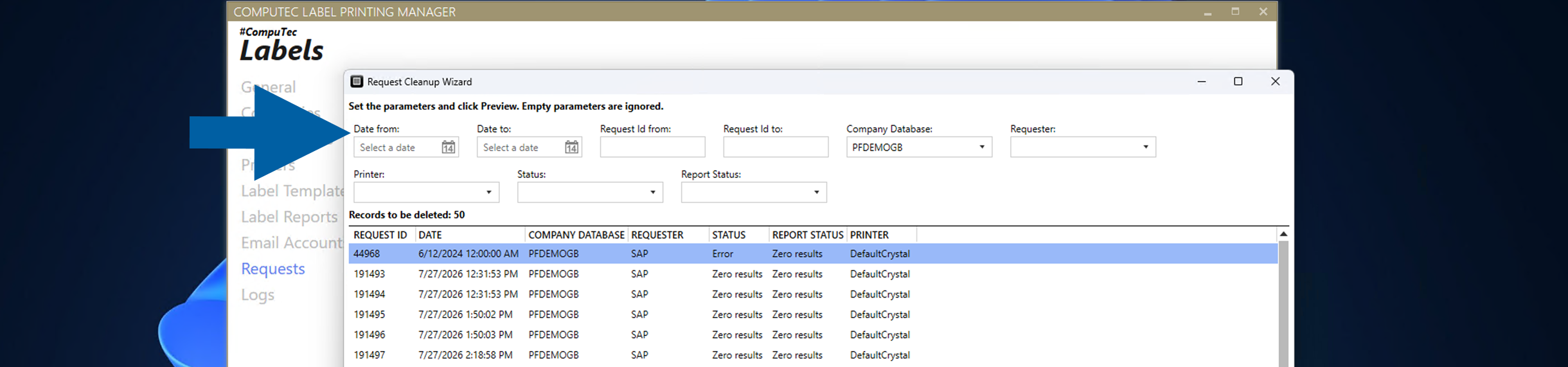Viewport: 1568px width, 367px height.
Task: Open the Date from calendar picker icon
Action: click(x=449, y=147)
